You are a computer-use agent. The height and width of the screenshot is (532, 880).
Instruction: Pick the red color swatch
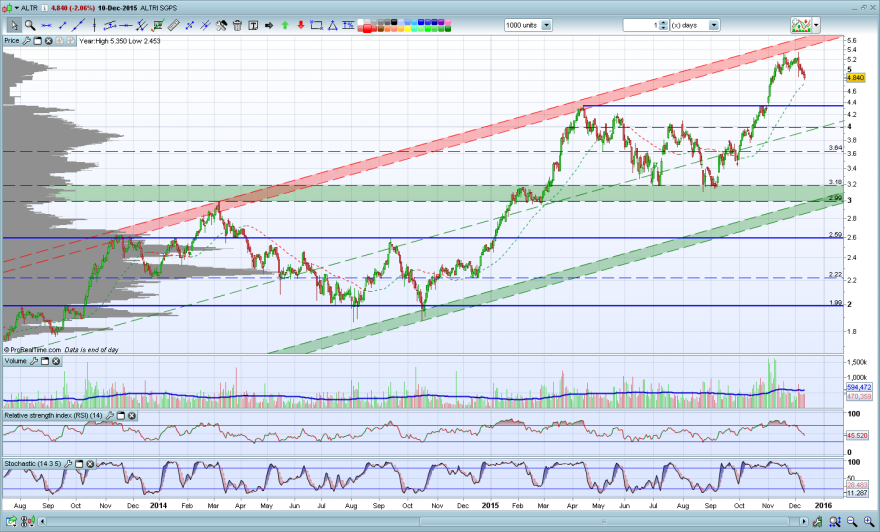pyautogui.click(x=368, y=29)
